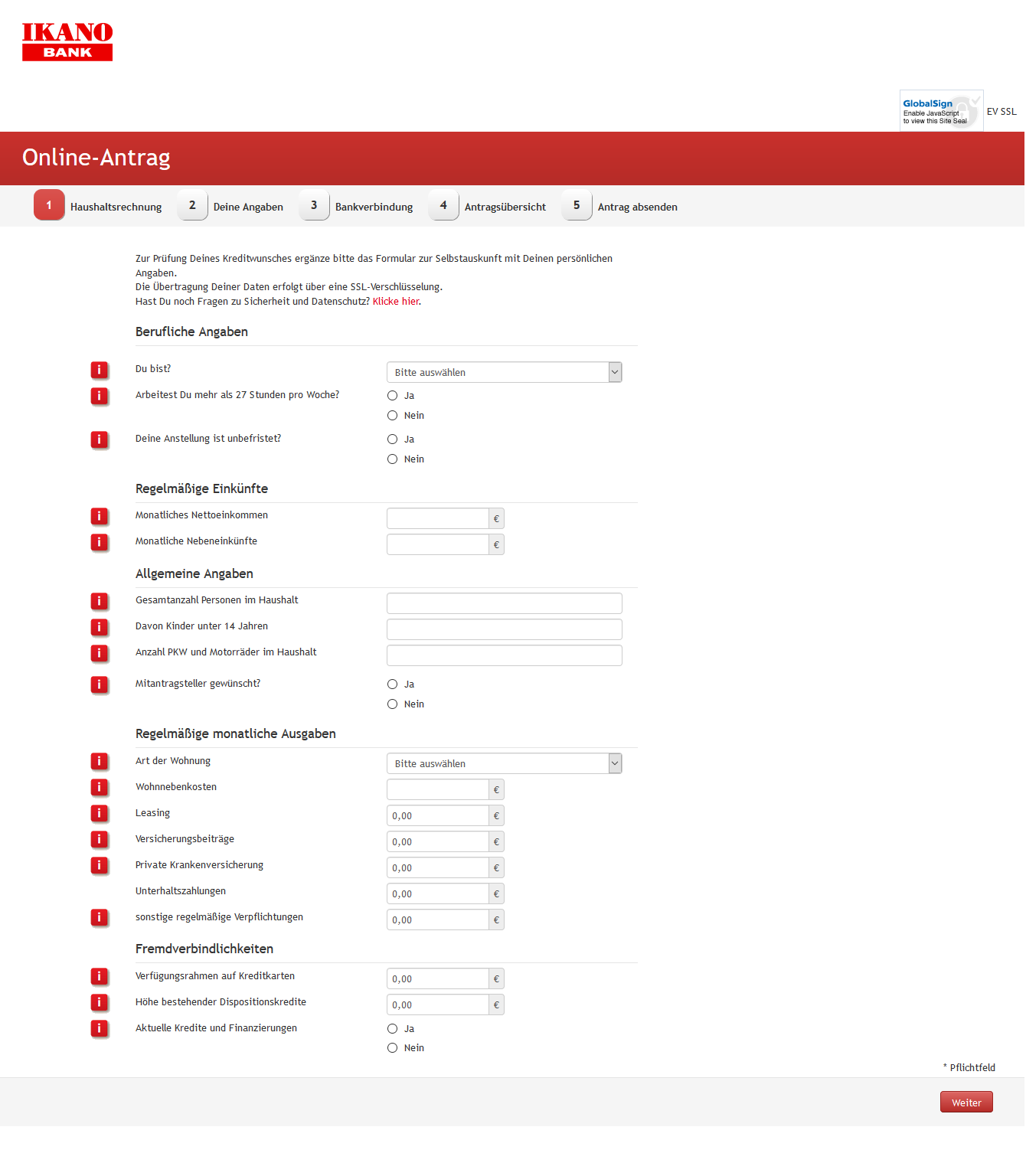Go to step 1 Haushaltsrechnung
Screen dimensions: 1026x1176
[98, 206]
